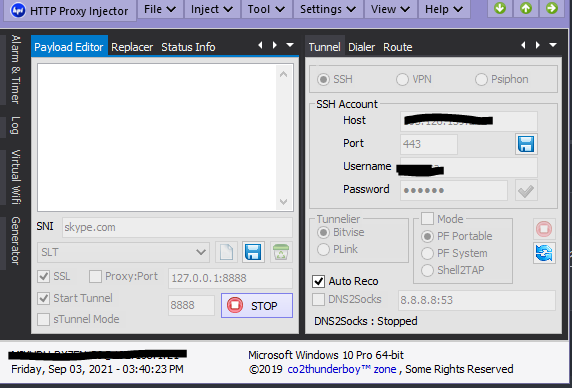Click the green recycle bin delete icon
The image size is (572, 388).
tap(281, 252)
